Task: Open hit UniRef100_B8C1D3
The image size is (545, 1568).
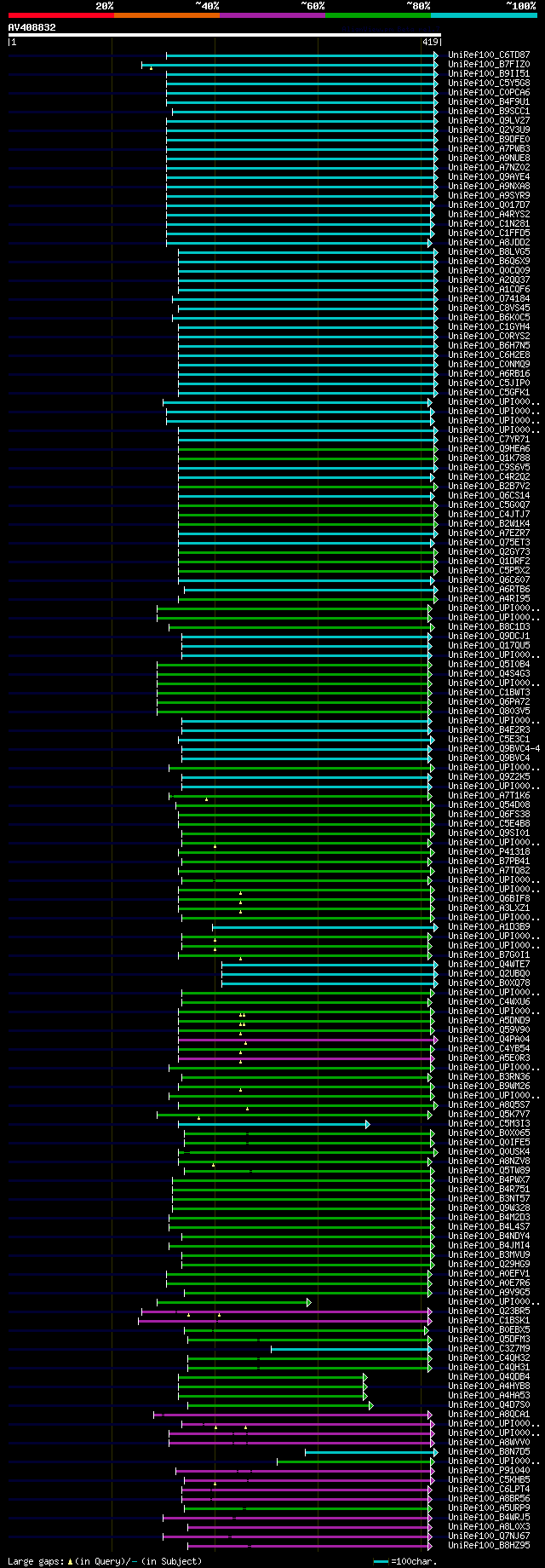Action: 489,627
